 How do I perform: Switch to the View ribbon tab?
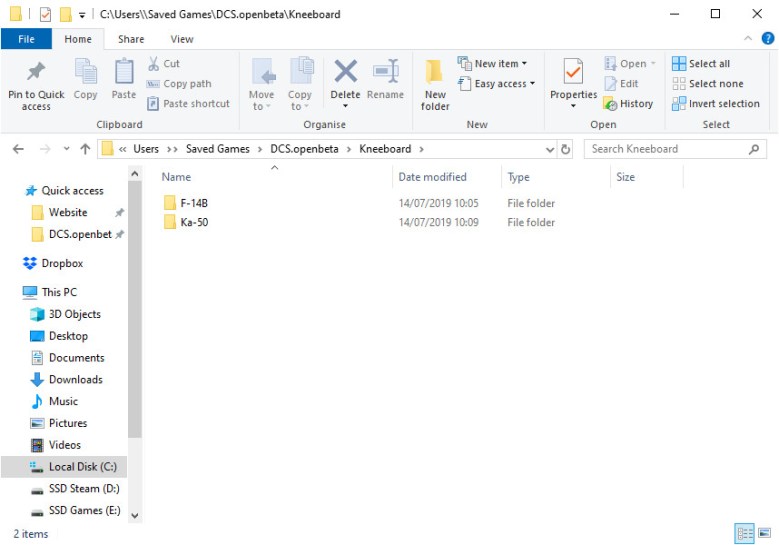click(182, 39)
